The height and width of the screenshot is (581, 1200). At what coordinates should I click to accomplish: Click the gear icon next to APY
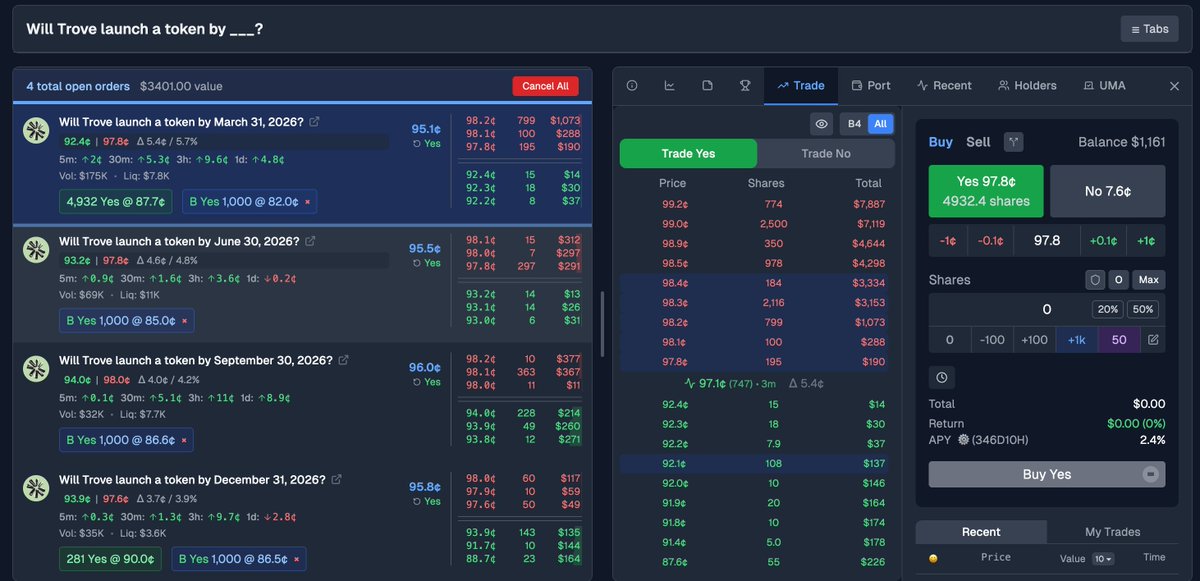click(x=963, y=439)
